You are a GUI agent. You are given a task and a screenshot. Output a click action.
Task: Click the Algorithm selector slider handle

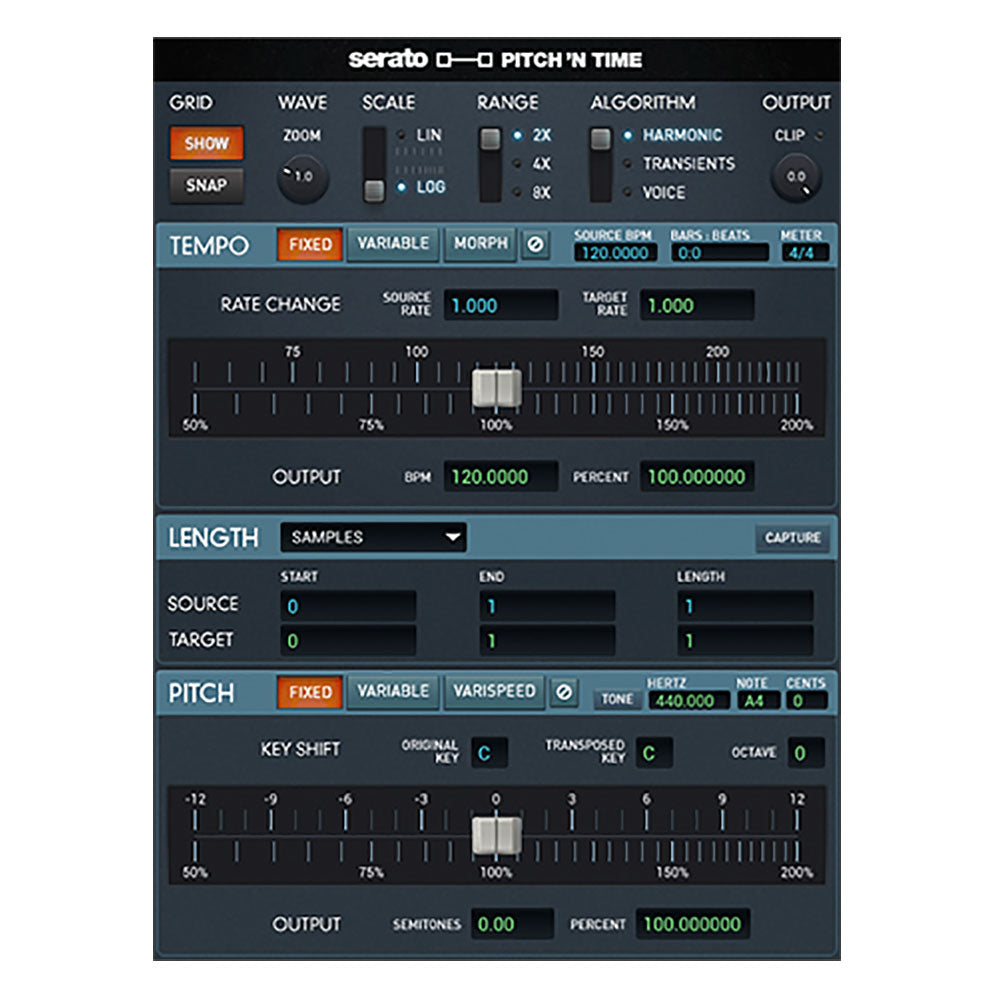(x=599, y=136)
